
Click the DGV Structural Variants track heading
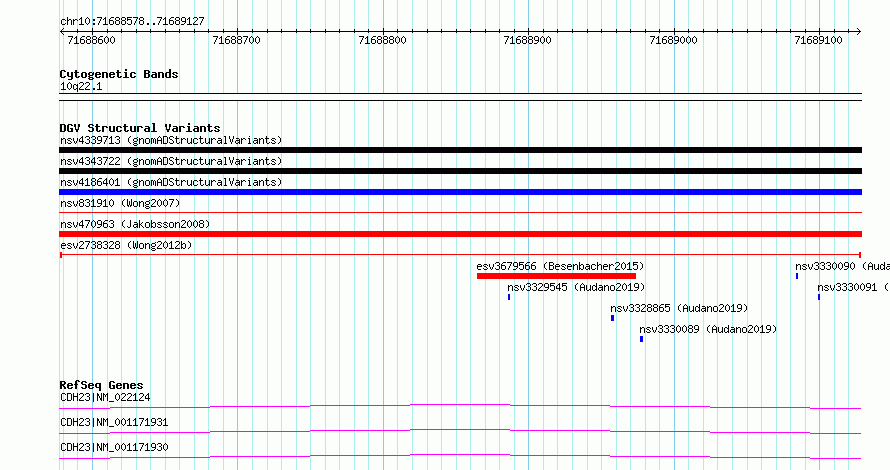tap(140, 128)
